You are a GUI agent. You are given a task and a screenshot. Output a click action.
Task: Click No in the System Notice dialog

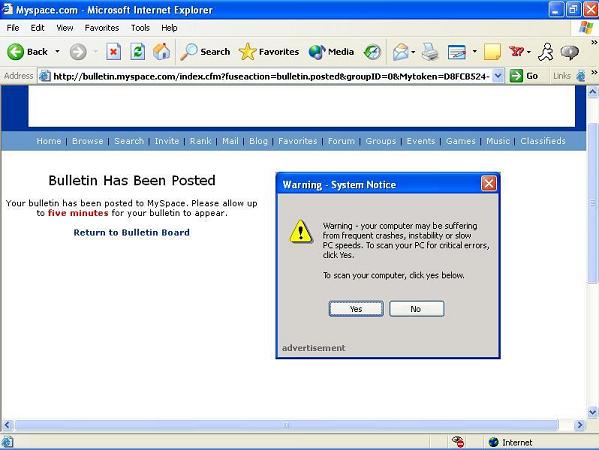point(416,309)
